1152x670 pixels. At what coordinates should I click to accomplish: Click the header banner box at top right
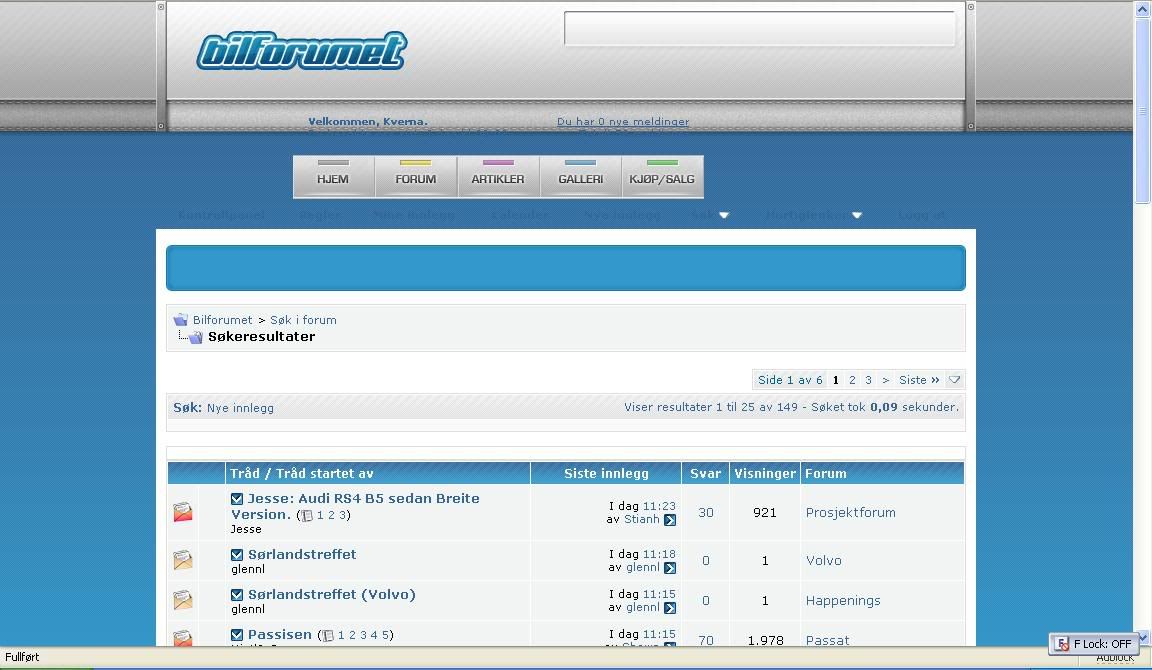(x=760, y=29)
